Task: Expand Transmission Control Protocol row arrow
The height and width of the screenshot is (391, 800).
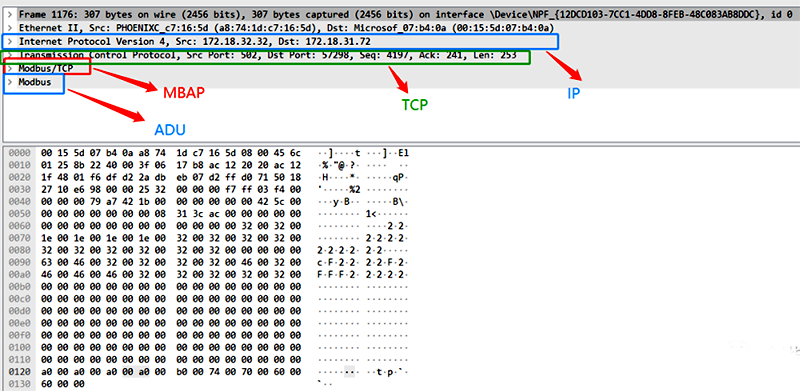Action: pyautogui.click(x=10, y=55)
